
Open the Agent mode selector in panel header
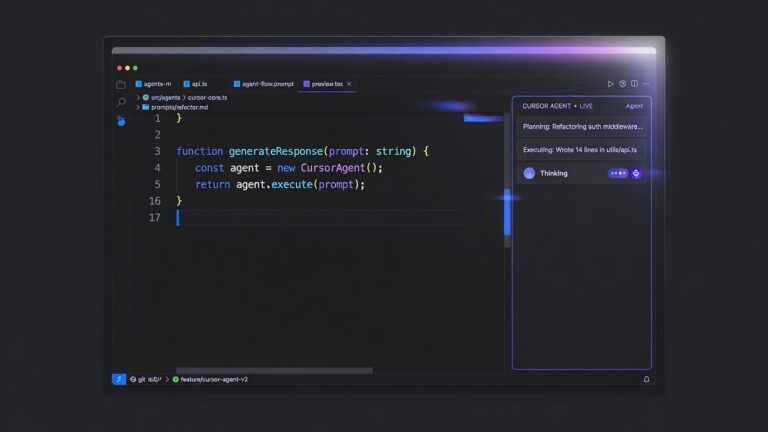tap(634, 106)
